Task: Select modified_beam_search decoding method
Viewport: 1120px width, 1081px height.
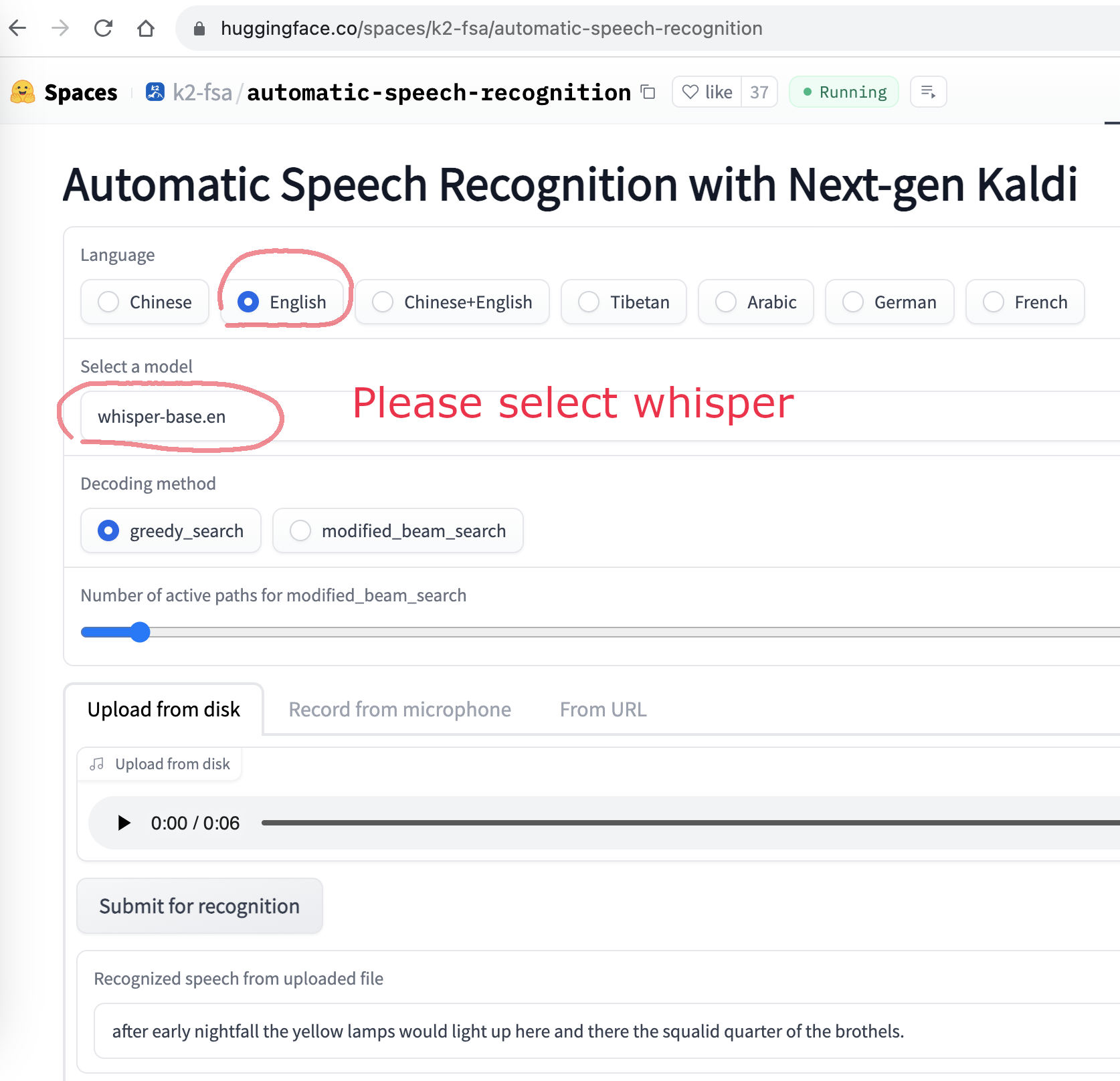Action: [398, 530]
